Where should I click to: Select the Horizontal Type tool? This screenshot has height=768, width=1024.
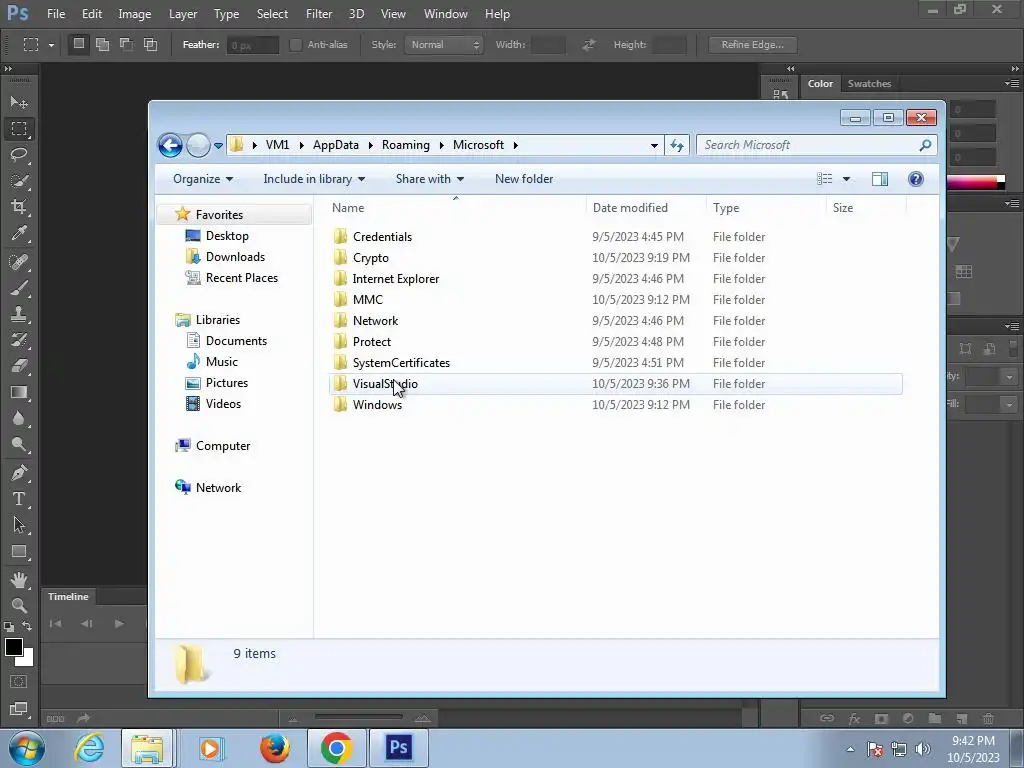coord(19,499)
